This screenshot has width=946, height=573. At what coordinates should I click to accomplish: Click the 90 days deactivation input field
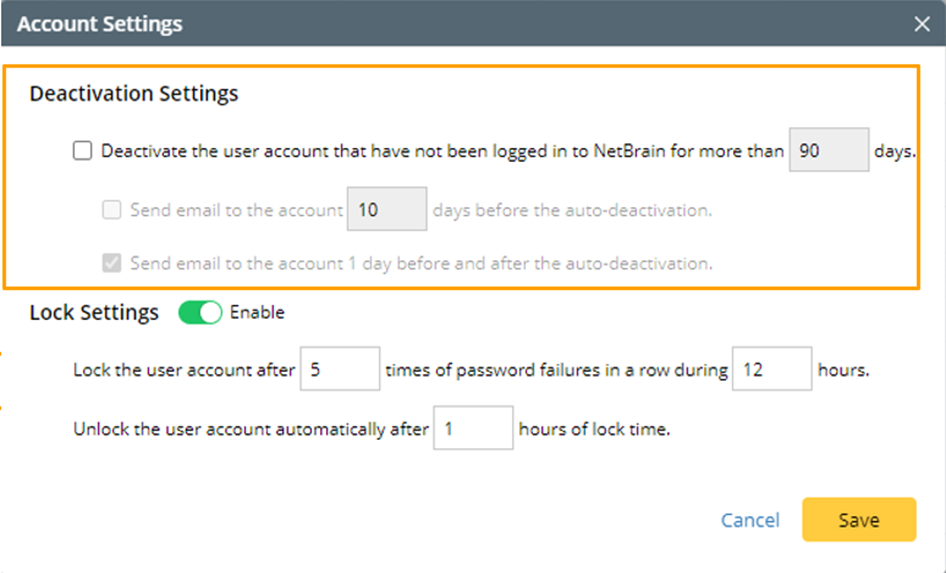(828, 151)
